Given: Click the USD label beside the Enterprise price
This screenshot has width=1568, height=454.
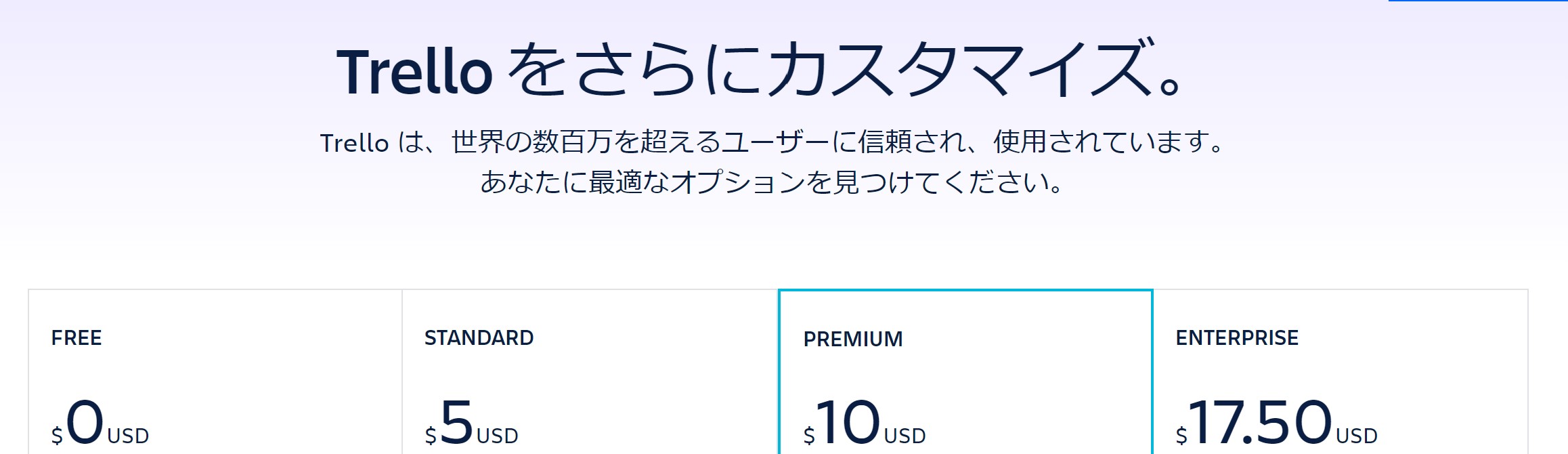Looking at the screenshot, I should click(x=1357, y=436).
